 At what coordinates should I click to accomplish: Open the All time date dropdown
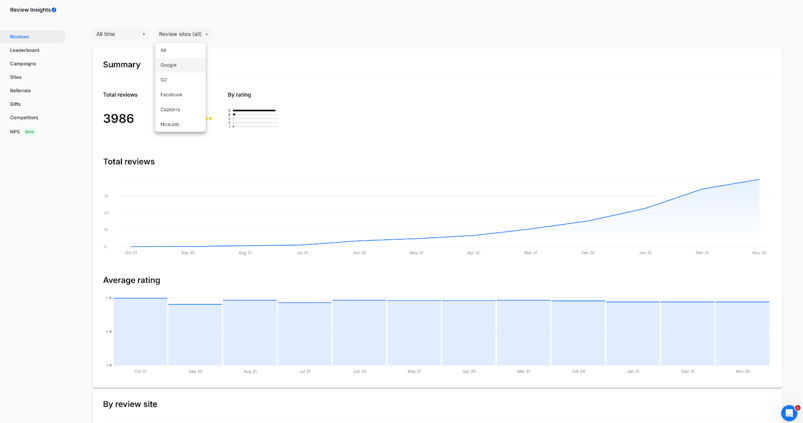(121, 34)
